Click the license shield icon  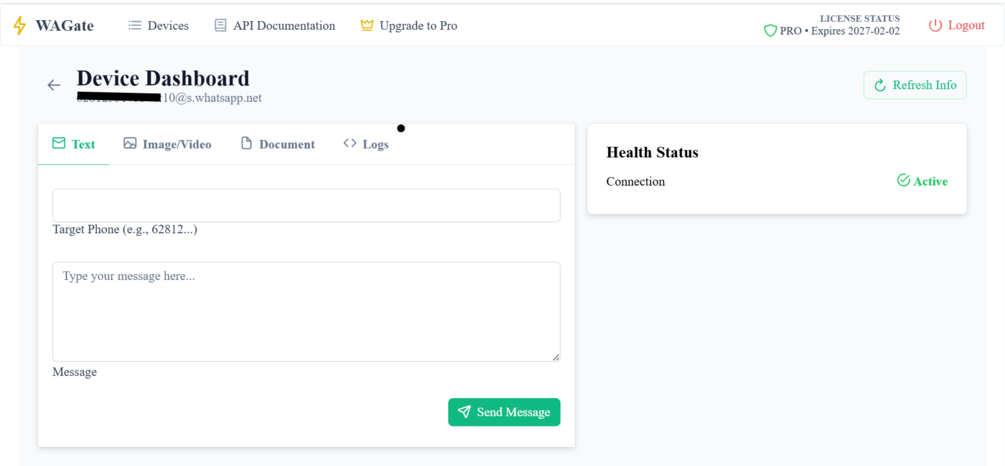pyautogui.click(x=770, y=31)
